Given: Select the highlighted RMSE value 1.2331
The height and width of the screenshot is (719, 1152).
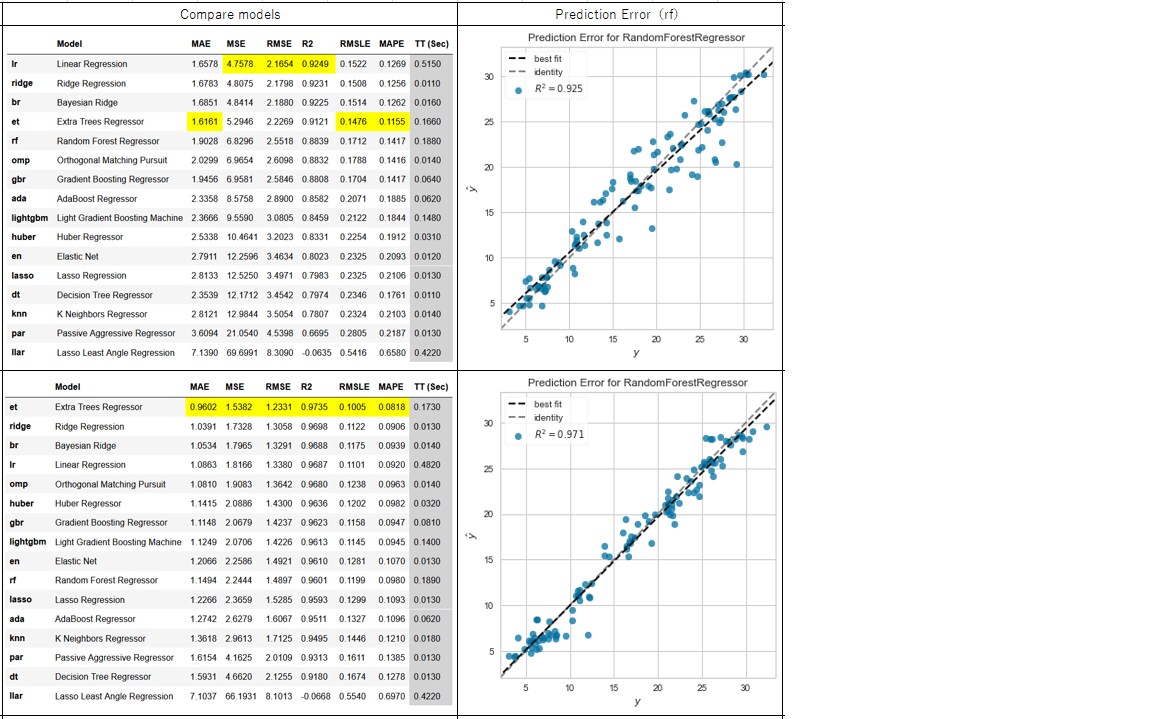Looking at the screenshot, I should point(278,407).
